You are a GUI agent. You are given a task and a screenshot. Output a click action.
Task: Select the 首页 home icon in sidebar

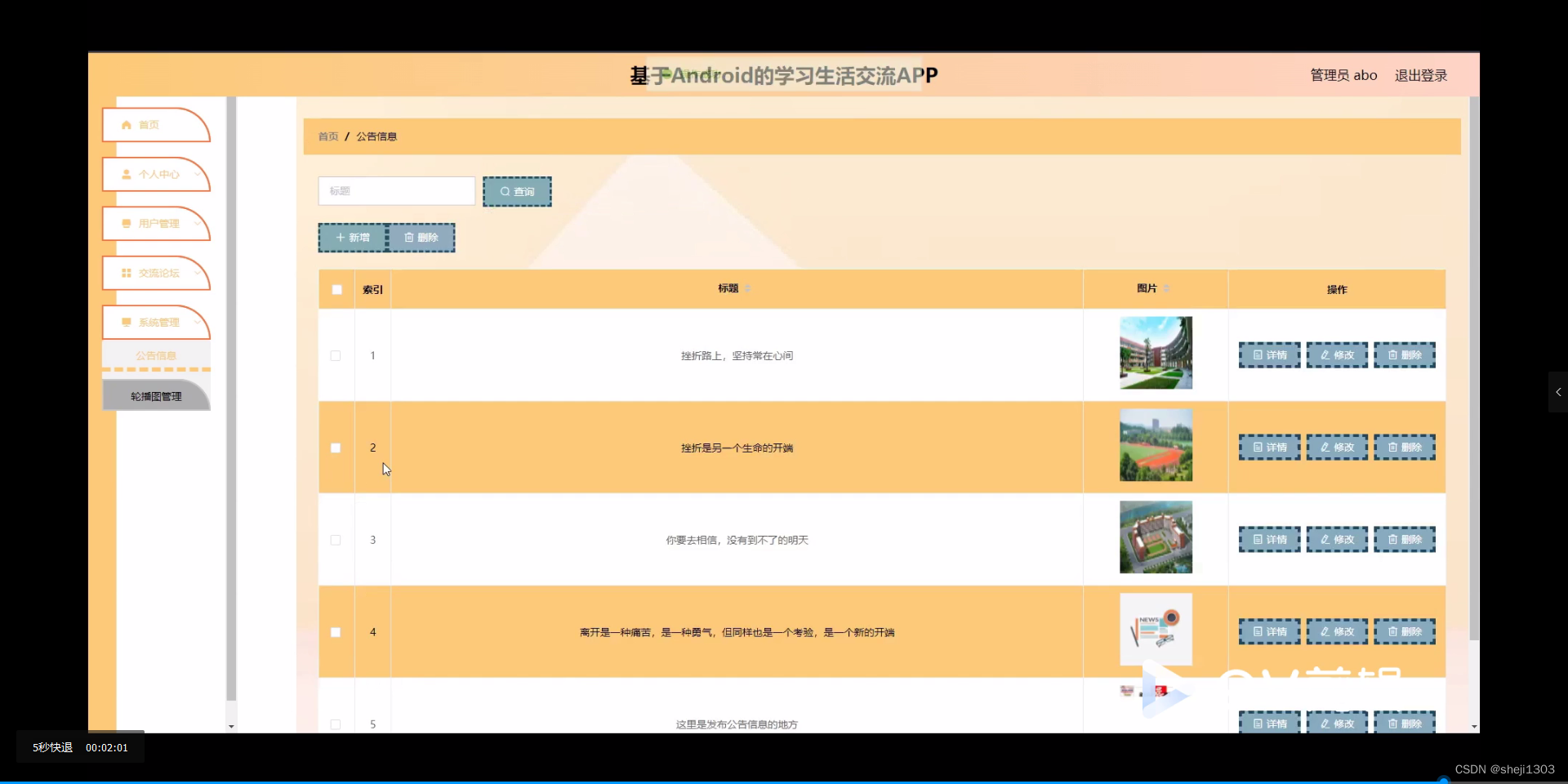click(126, 125)
